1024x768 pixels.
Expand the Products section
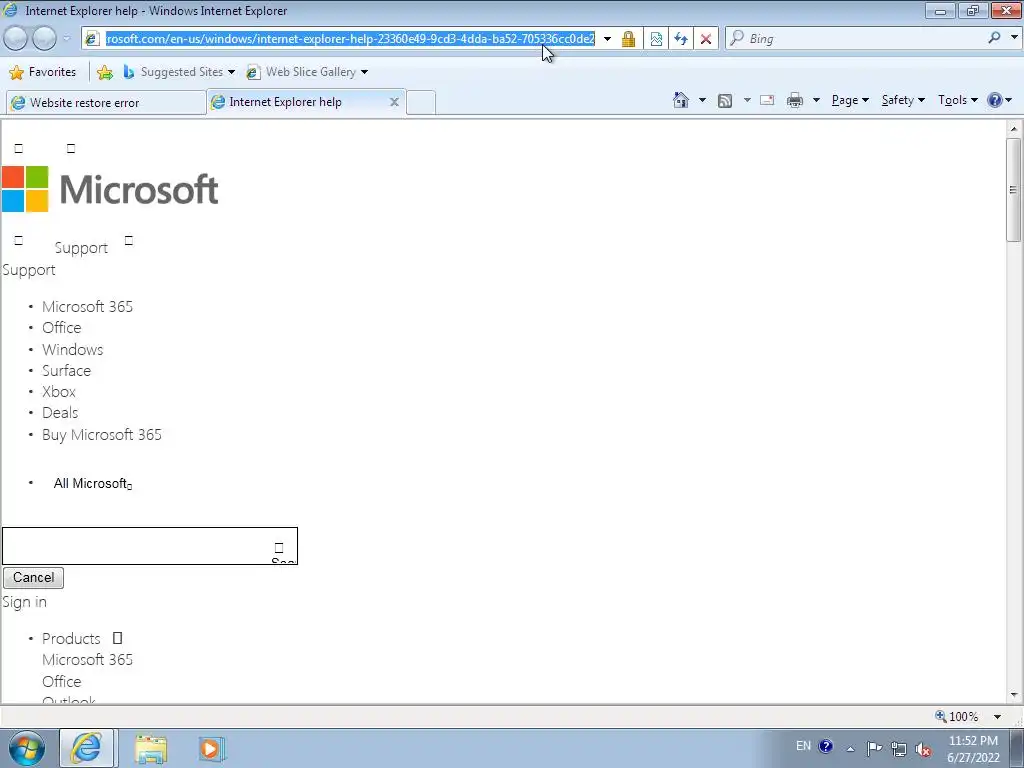(82, 638)
